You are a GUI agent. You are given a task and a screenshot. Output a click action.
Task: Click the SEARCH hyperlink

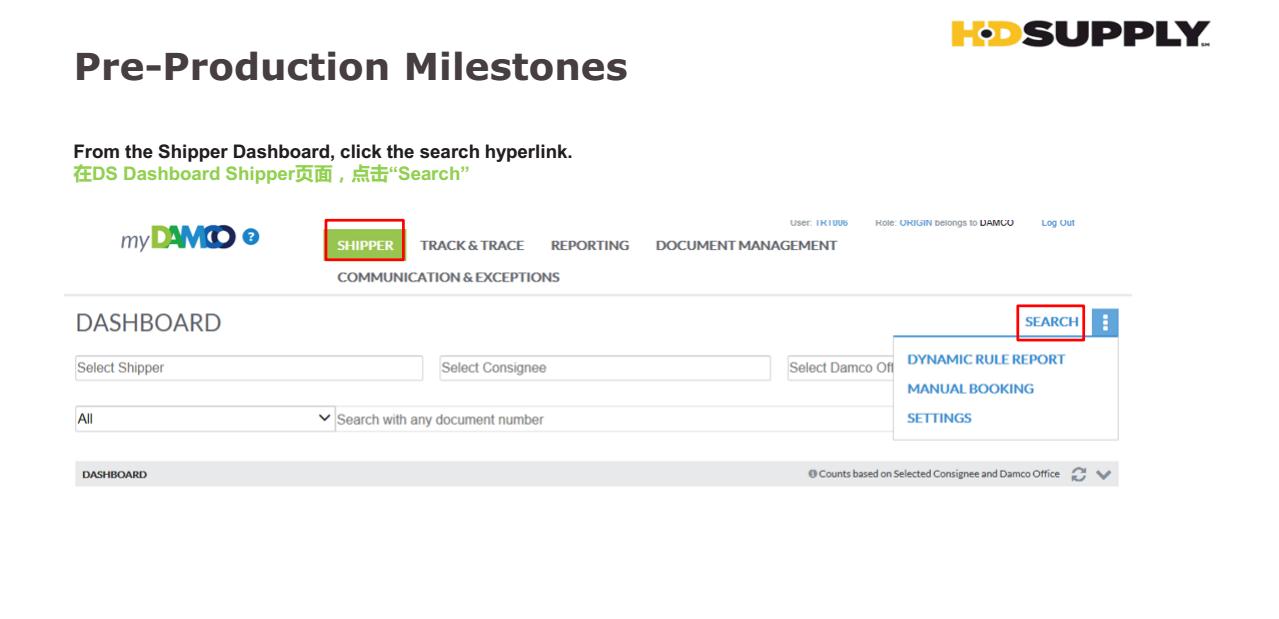pos(1051,322)
